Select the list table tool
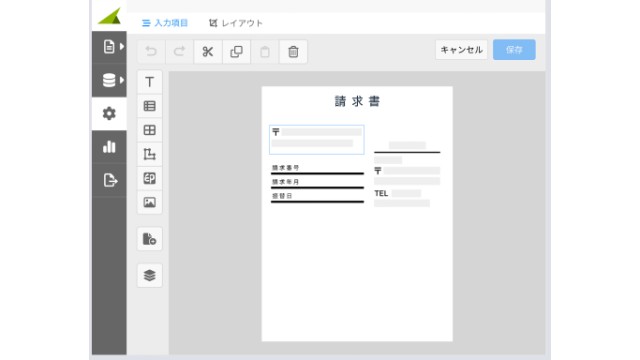640x360 pixels. click(x=150, y=106)
